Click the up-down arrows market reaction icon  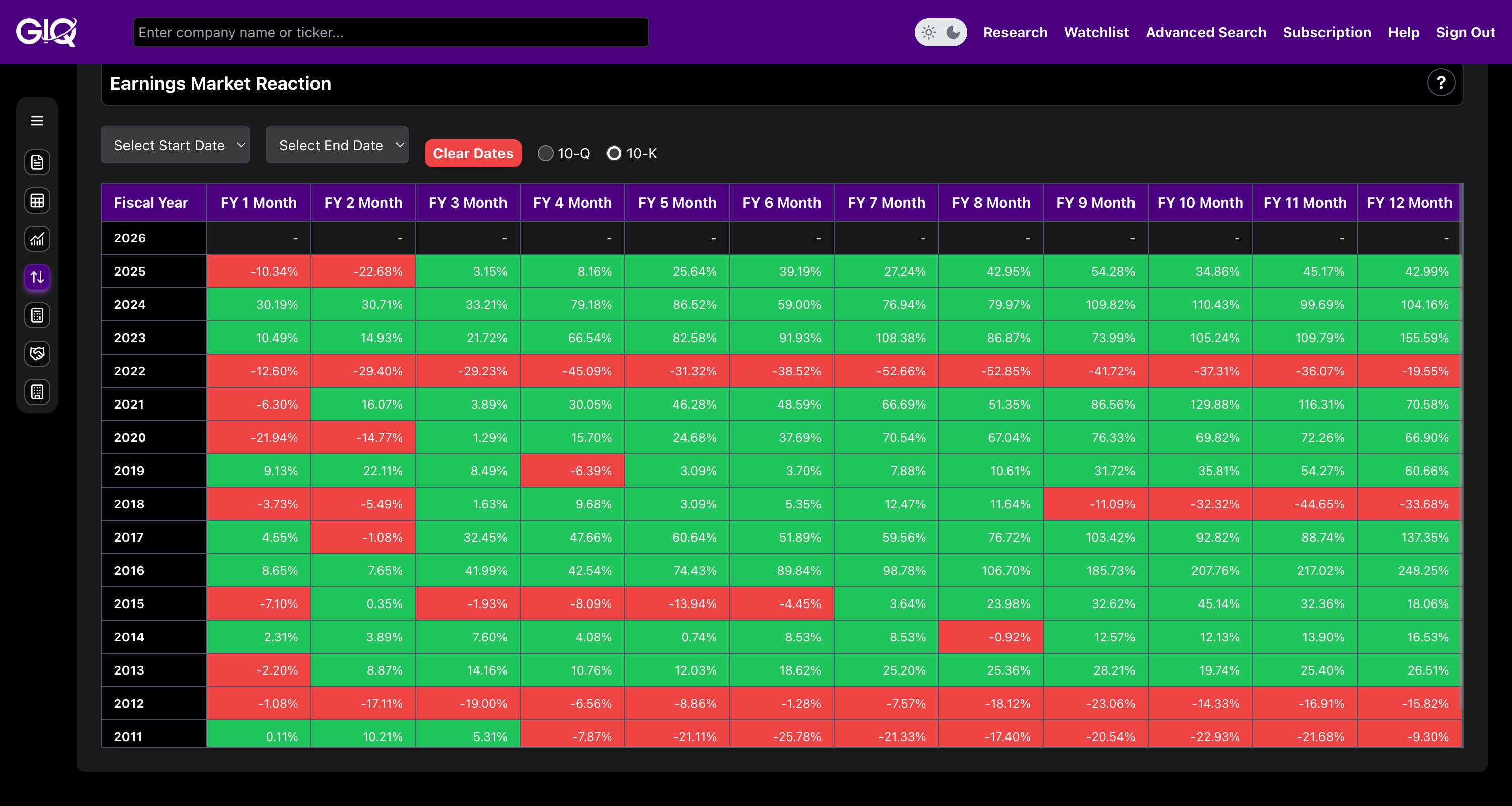pos(37,277)
